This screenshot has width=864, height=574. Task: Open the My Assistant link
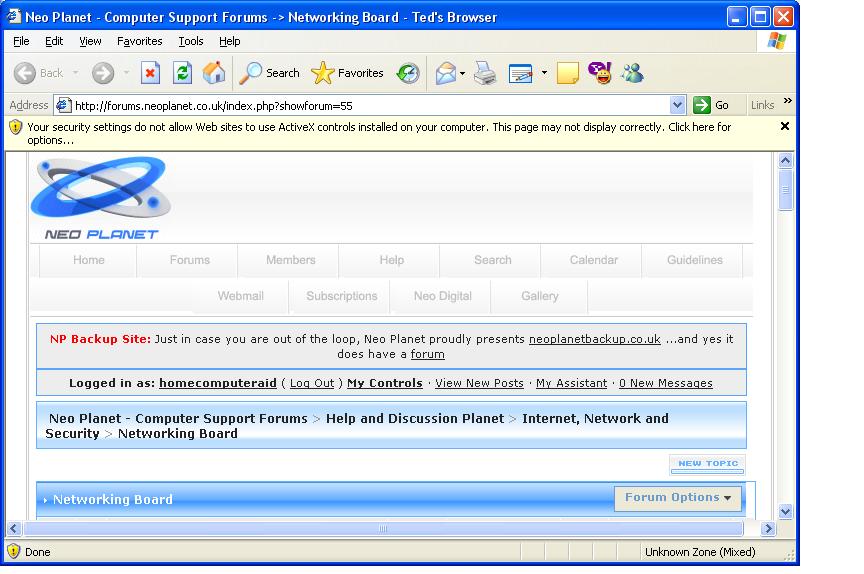coord(571,383)
